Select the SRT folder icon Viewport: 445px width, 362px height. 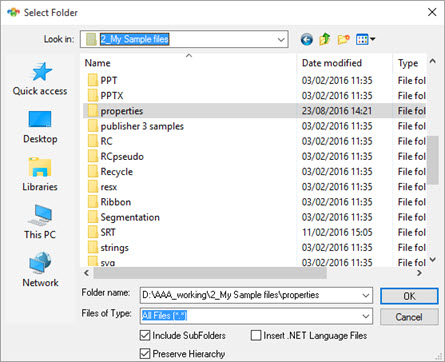click(x=92, y=232)
